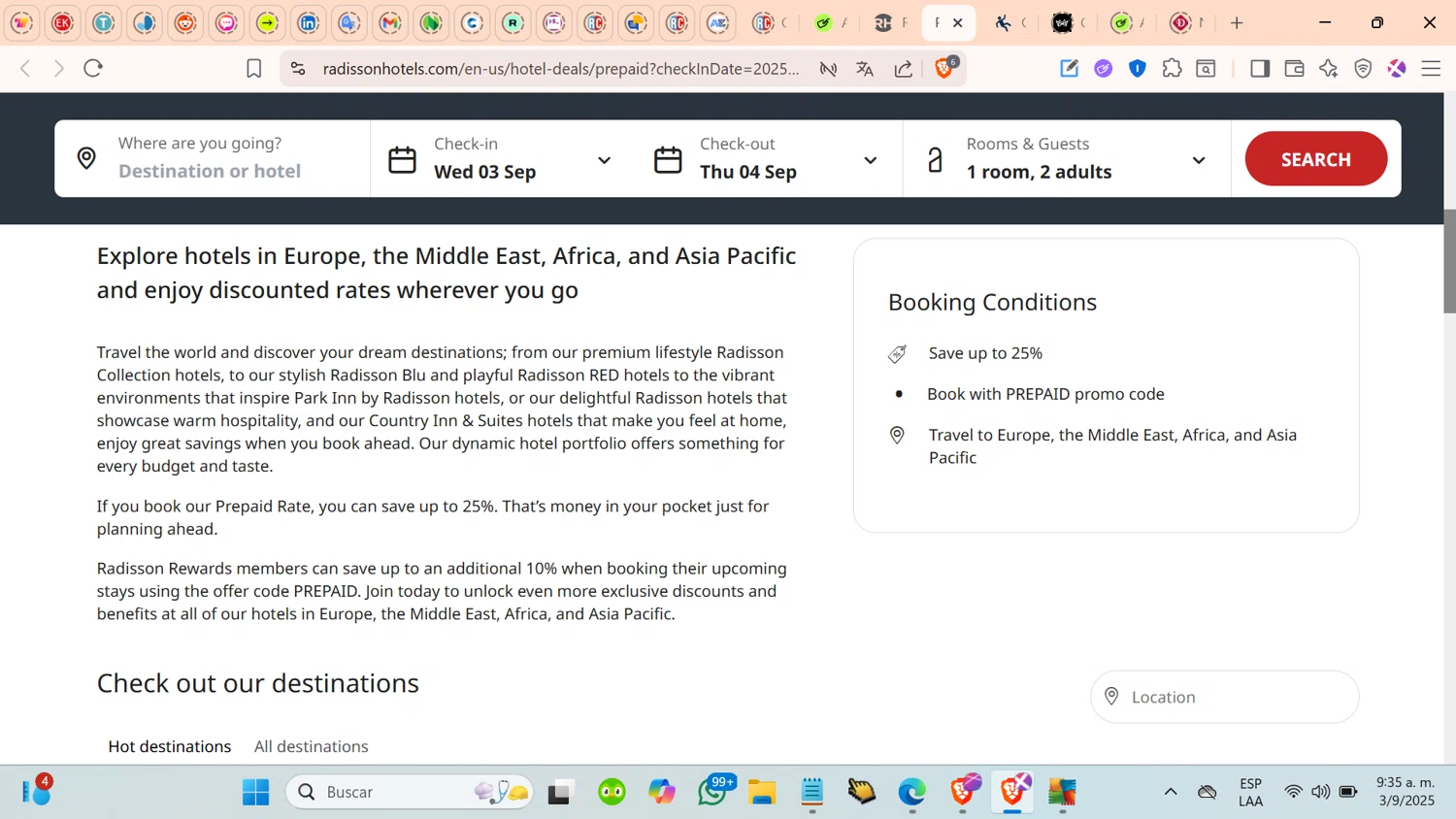The image size is (1456, 819).
Task: Go forward one page
Action: 59,68
